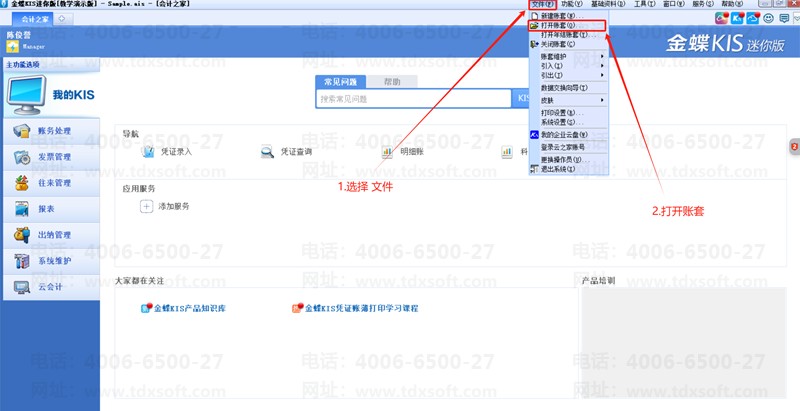Open the 工具 menu in menu bar
Viewport: 800px width, 411px height.
(644, 4)
